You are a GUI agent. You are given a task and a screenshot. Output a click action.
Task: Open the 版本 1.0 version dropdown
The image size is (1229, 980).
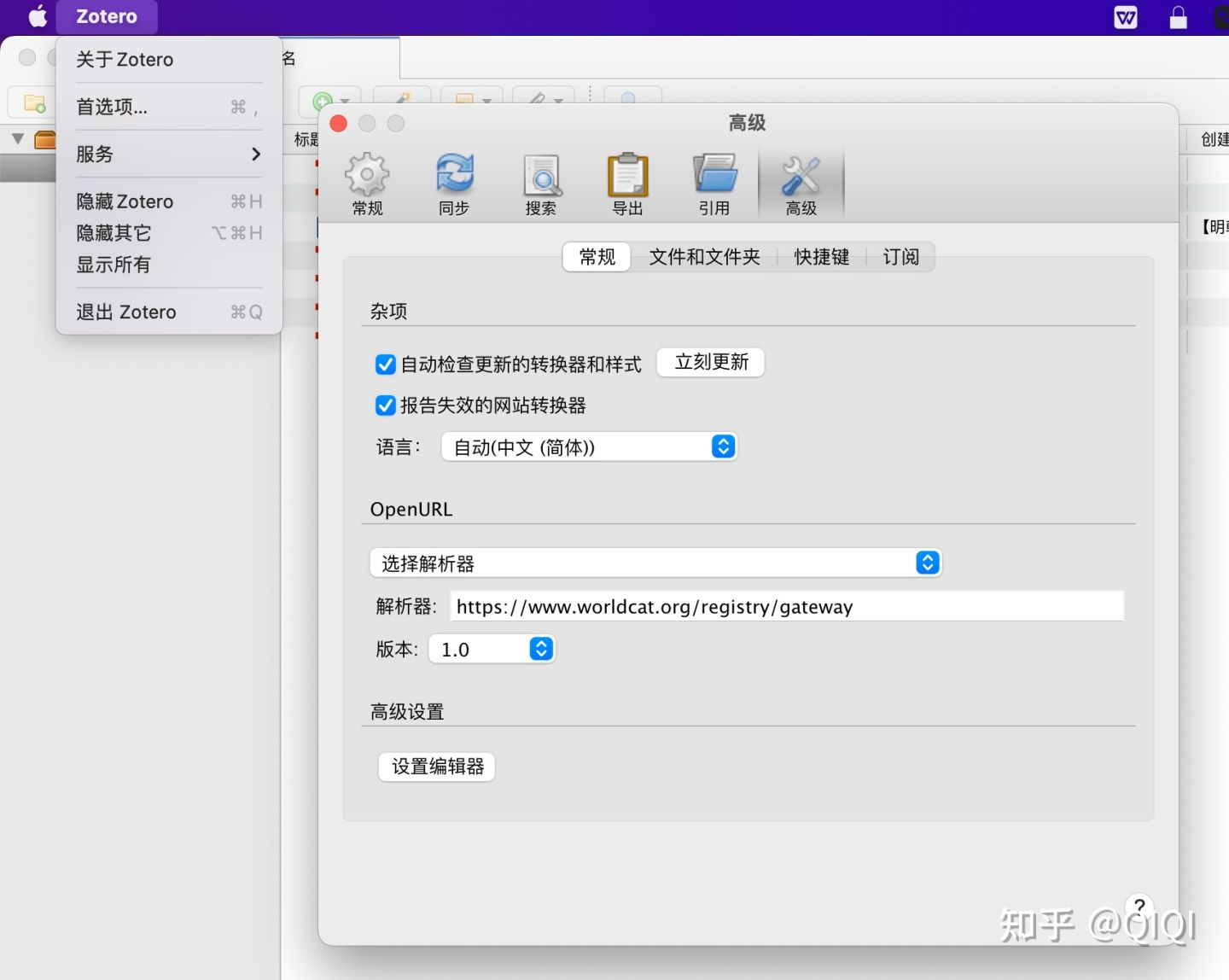(492, 649)
